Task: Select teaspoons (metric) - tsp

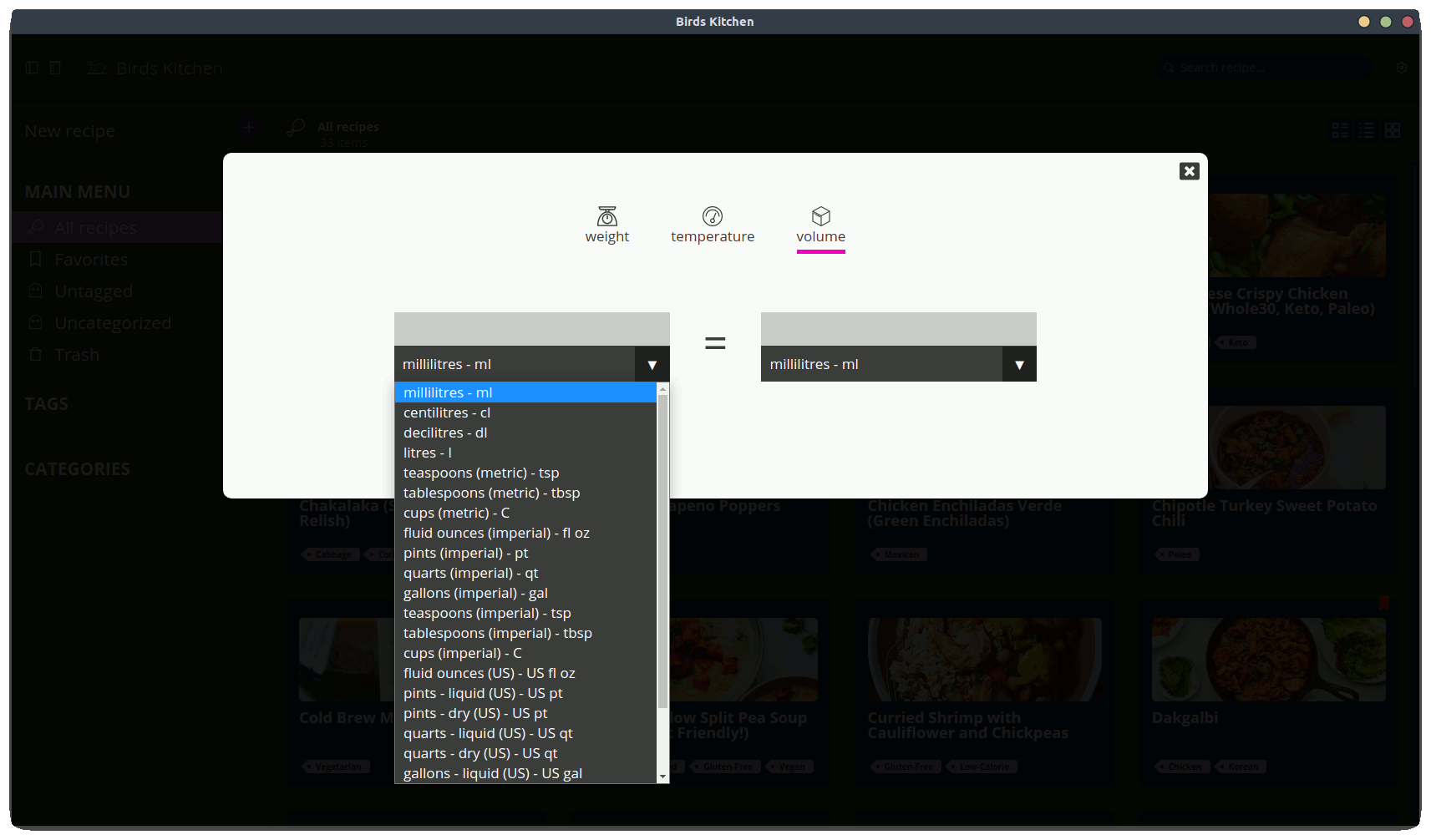Action: point(525,473)
